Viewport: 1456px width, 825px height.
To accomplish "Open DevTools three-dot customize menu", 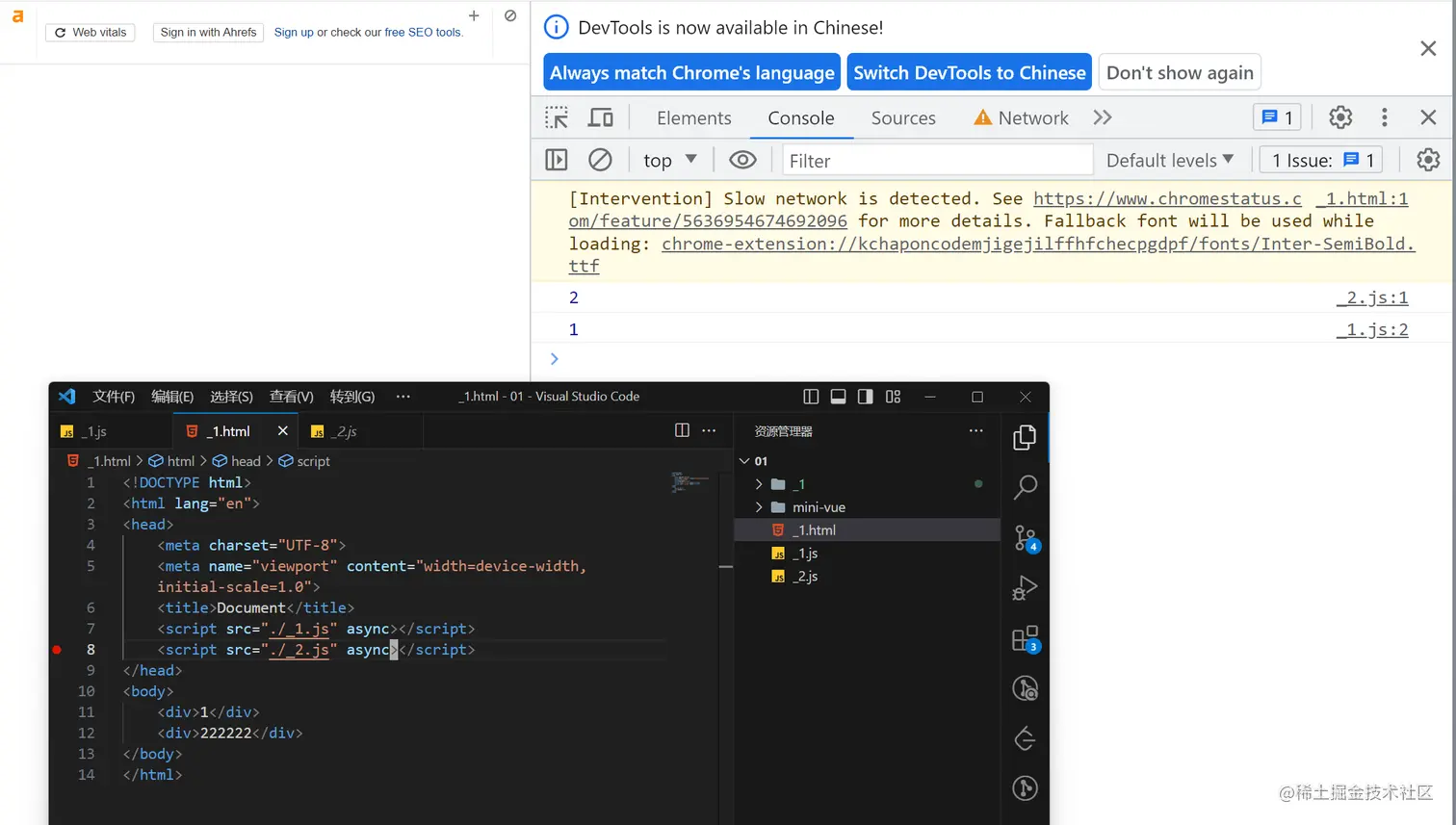I will (x=1385, y=117).
